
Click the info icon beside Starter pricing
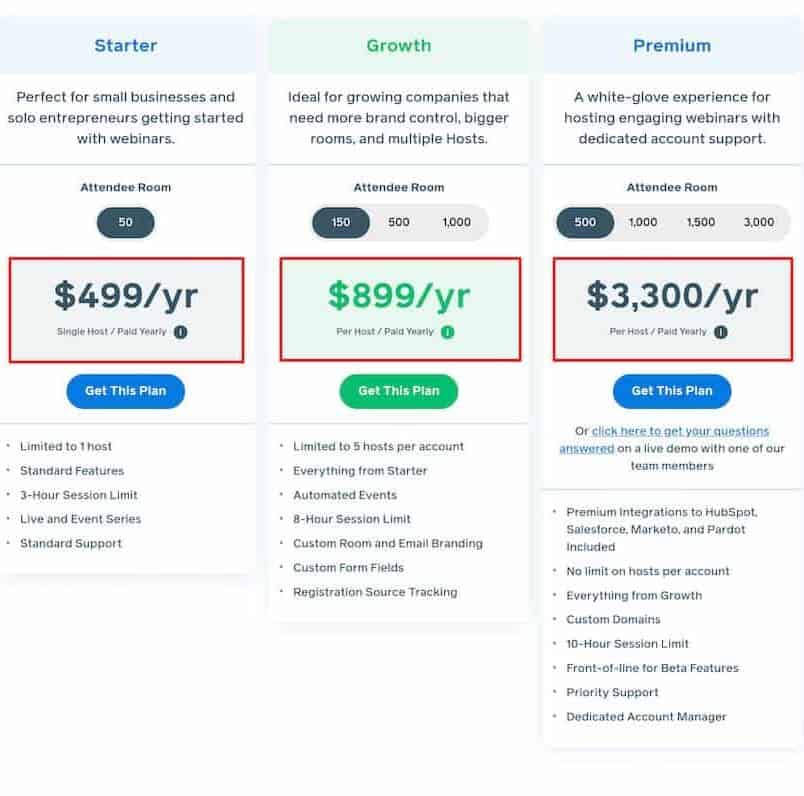coord(180,332)
